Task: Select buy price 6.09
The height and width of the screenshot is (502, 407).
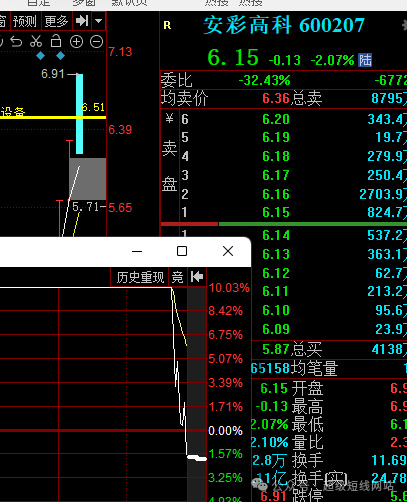Action: [x=276, y=329]
